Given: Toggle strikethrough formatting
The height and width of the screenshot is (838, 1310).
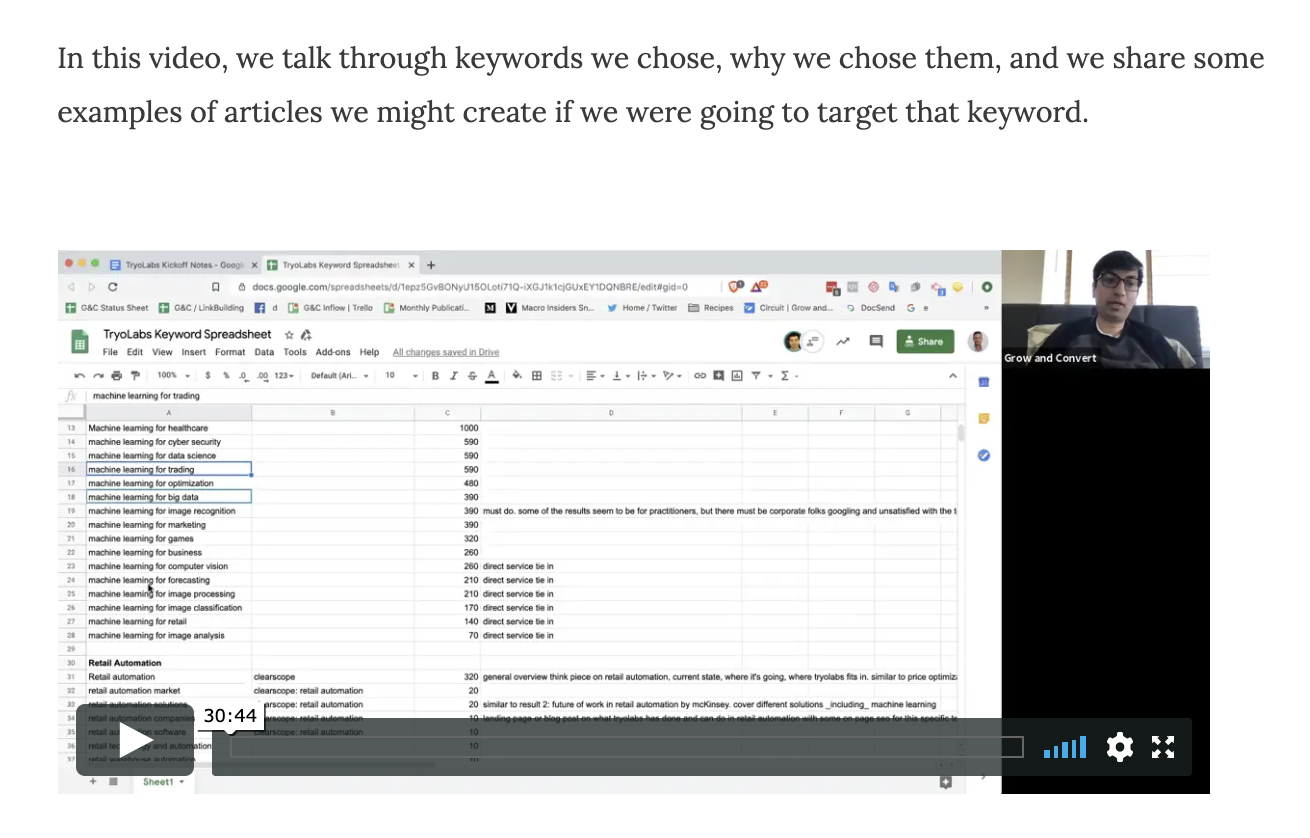Looking at the screenshot, I should (x=471, y=376).
